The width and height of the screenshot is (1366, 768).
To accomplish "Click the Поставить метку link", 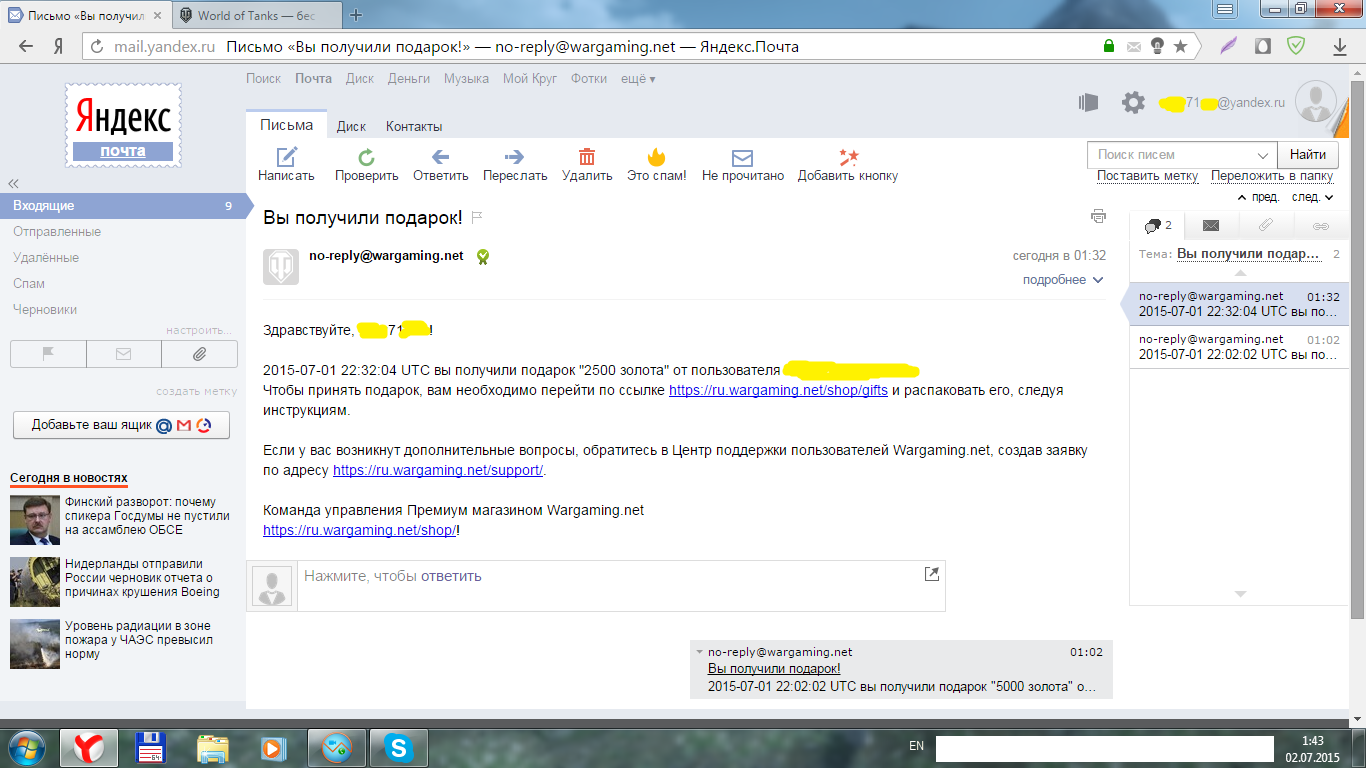I will click(x=1147, y=176).
